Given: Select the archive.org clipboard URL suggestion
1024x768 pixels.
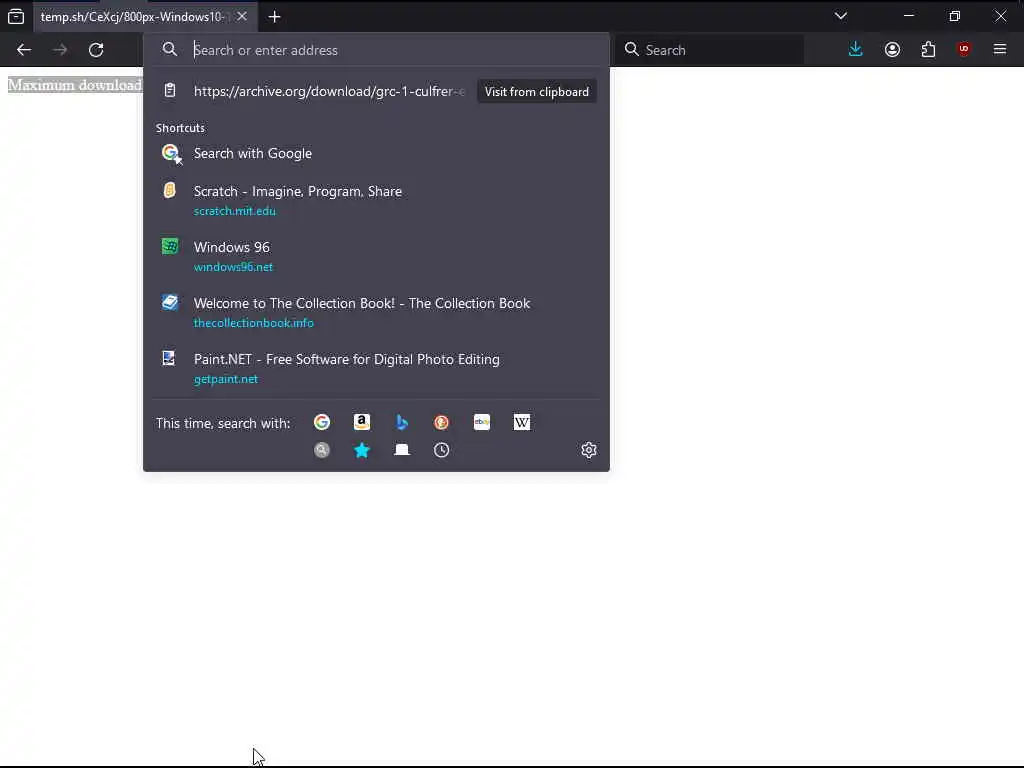Looking at the screenshot, I should point(329,91).
